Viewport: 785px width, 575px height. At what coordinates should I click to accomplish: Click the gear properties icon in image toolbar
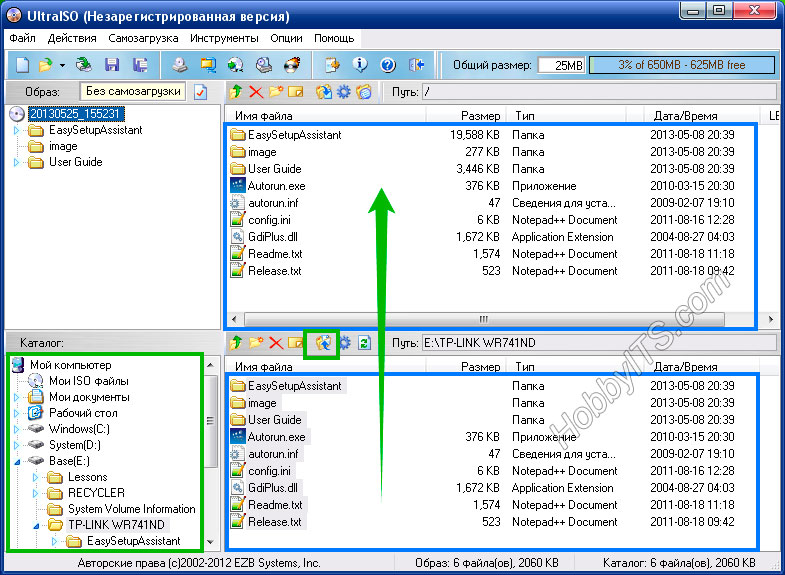[x=344, y=92]
